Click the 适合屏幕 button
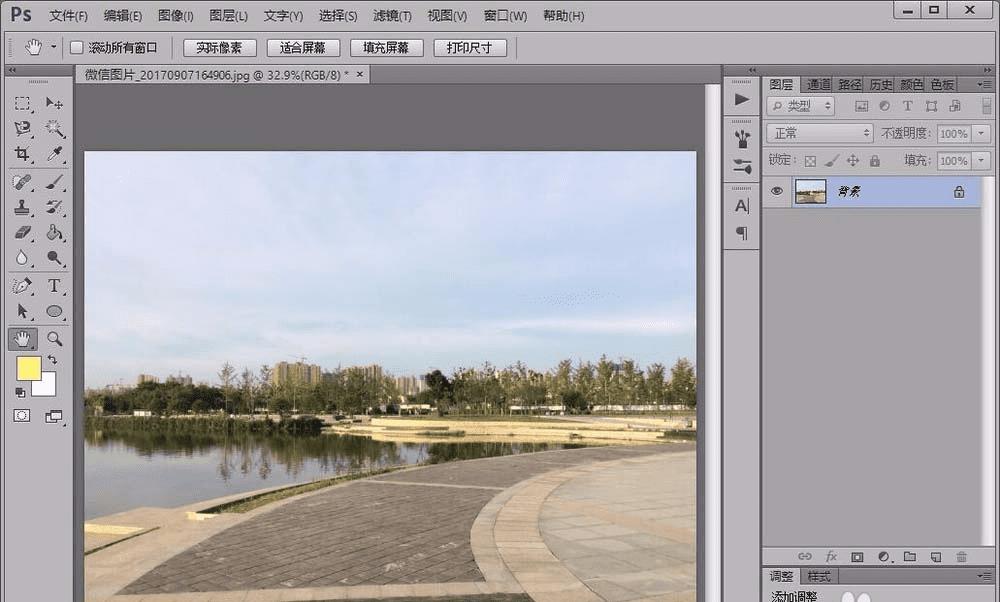 coord(303,48)
